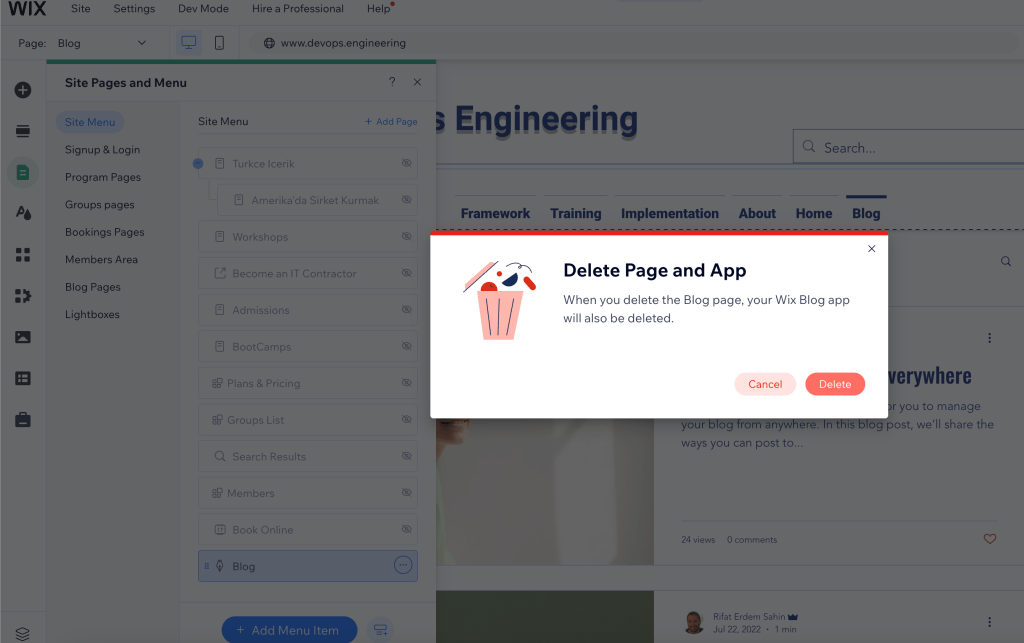Toggle visibility of Workshops page
Screen dimensions: 1024x643
pyautogui.click(x=406, y=236)
